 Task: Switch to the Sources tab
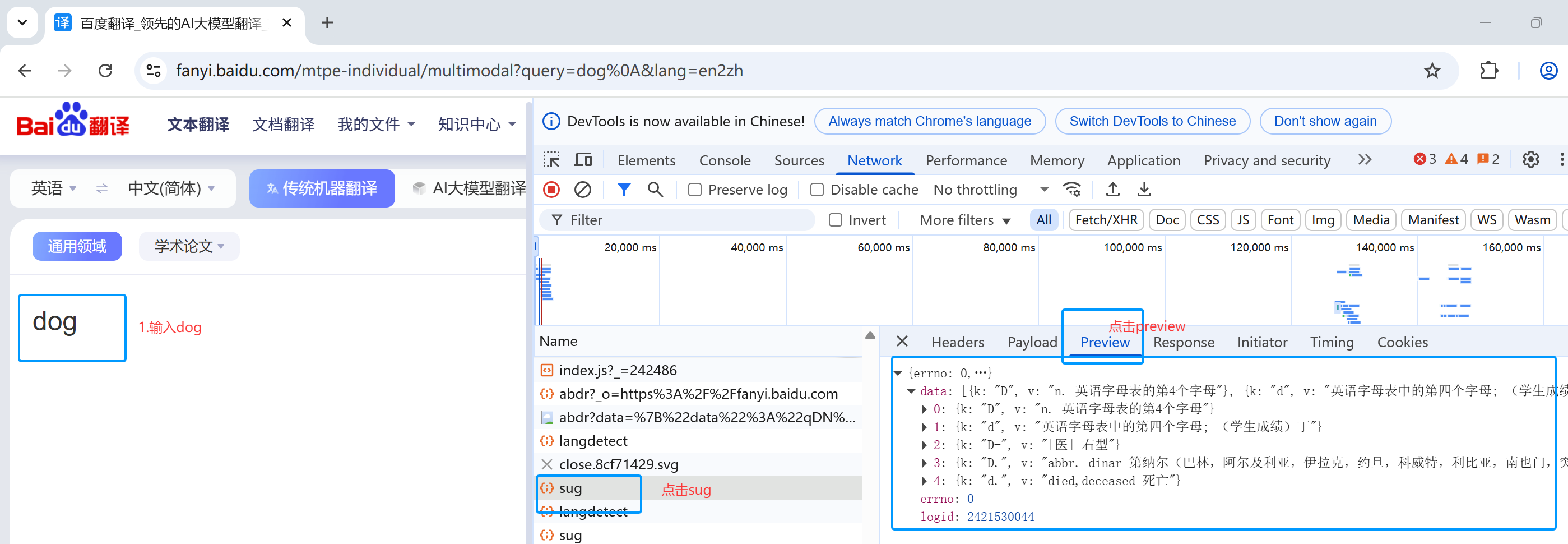tap(799, 160)
